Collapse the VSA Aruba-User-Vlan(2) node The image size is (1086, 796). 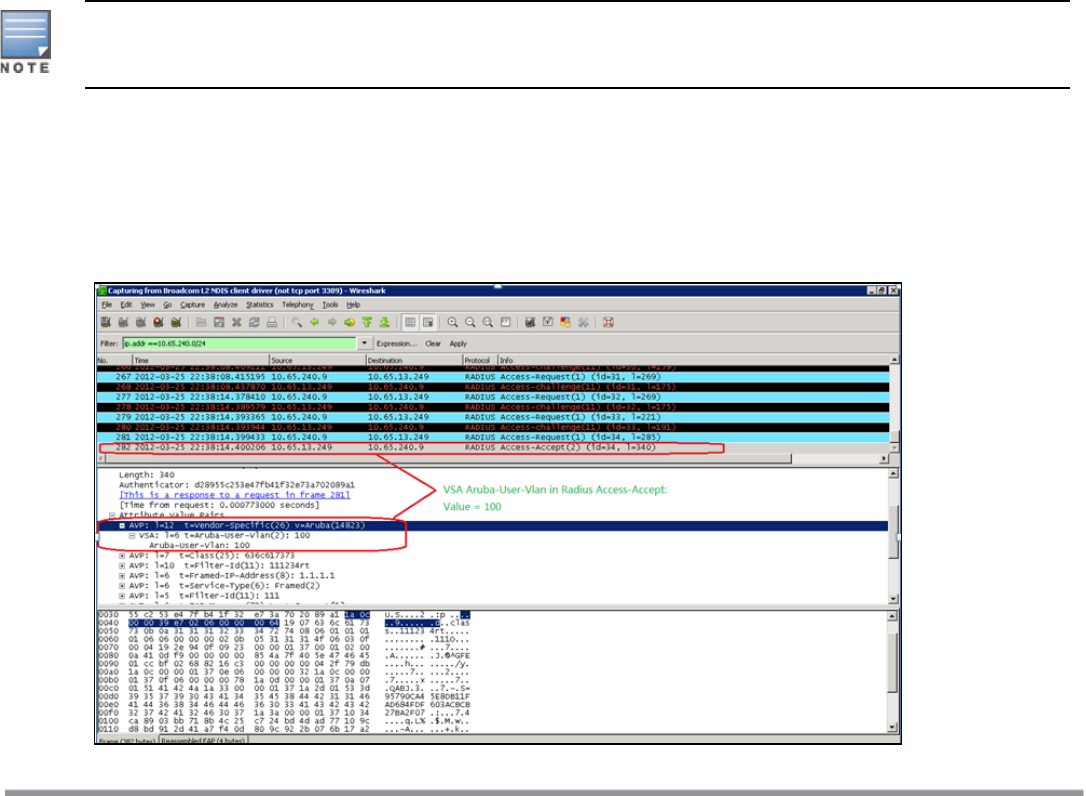coord(132,536)
